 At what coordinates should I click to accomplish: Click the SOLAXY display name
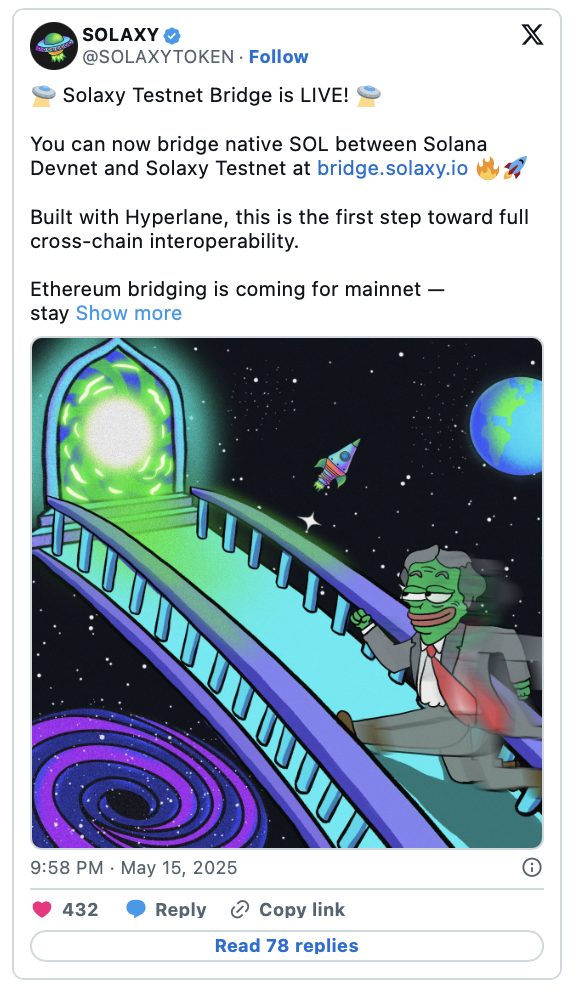click(x=120, y=34)
